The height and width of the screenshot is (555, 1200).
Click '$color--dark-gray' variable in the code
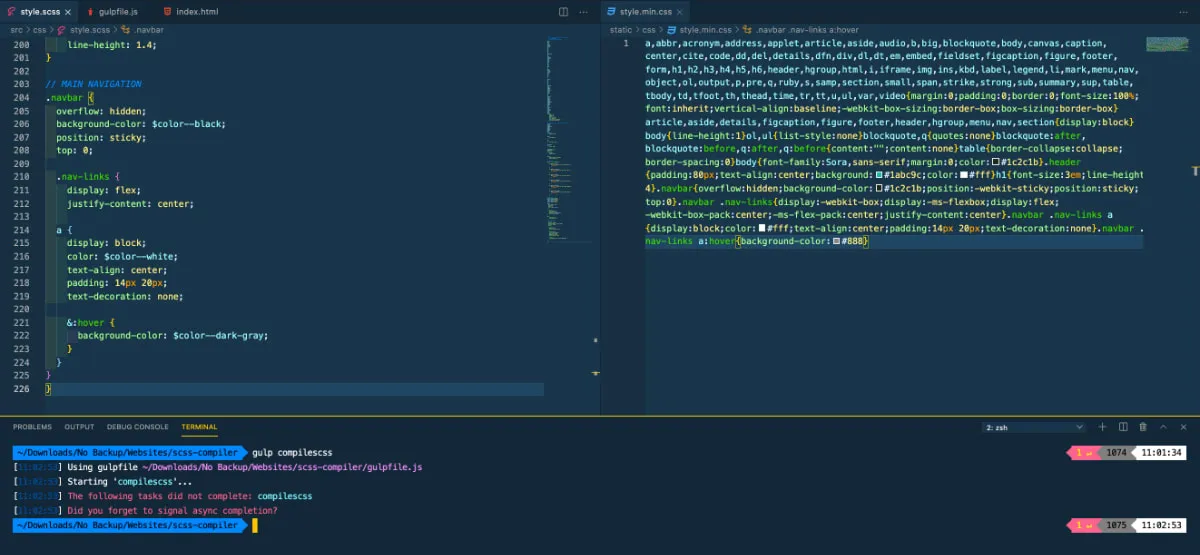click(x=220, y=335)
